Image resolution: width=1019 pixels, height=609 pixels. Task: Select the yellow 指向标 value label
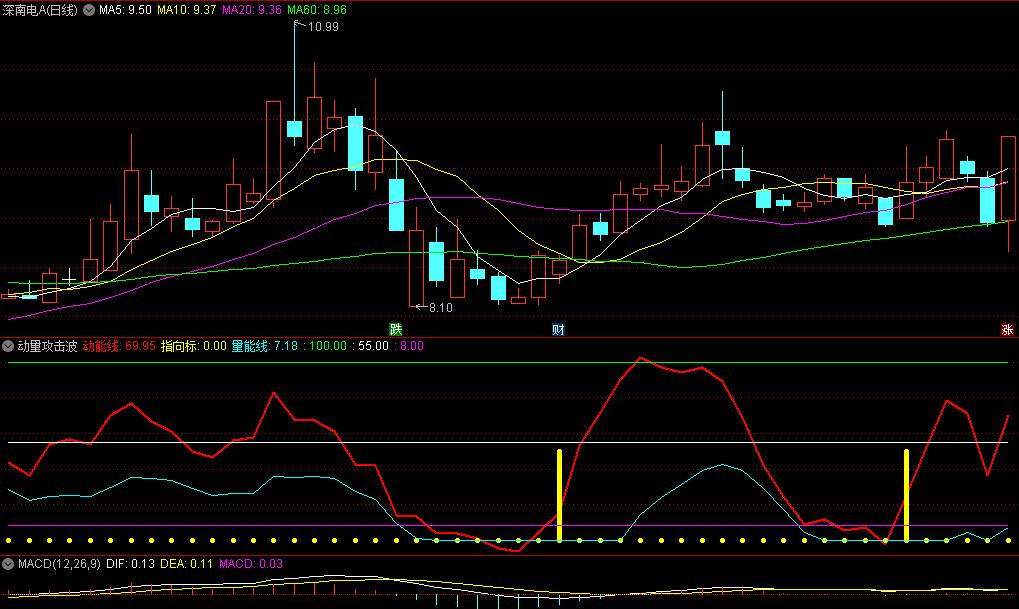(x=193, y=346)
